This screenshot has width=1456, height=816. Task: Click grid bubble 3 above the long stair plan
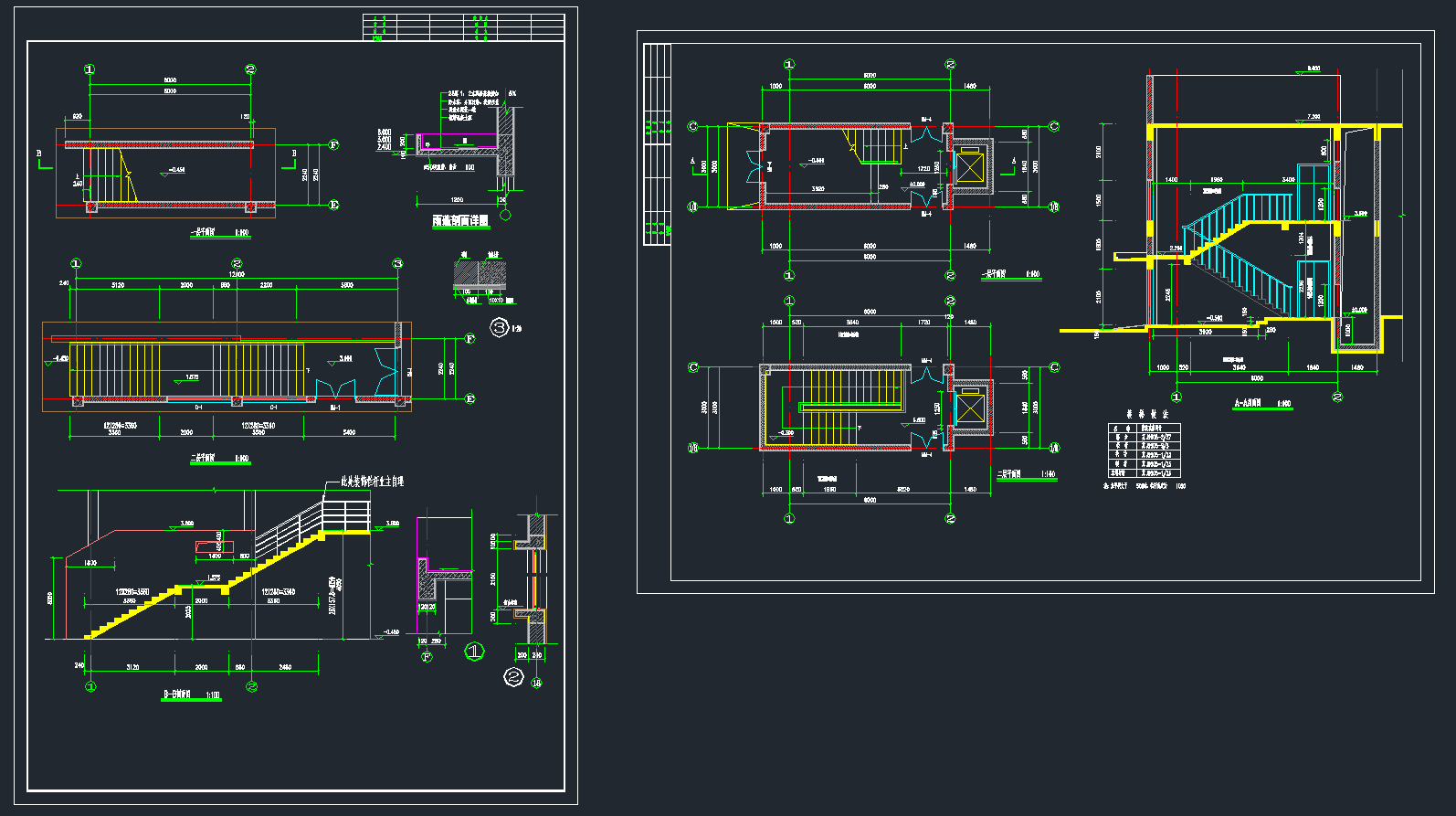pyautogui.click(x=397, y=263)
